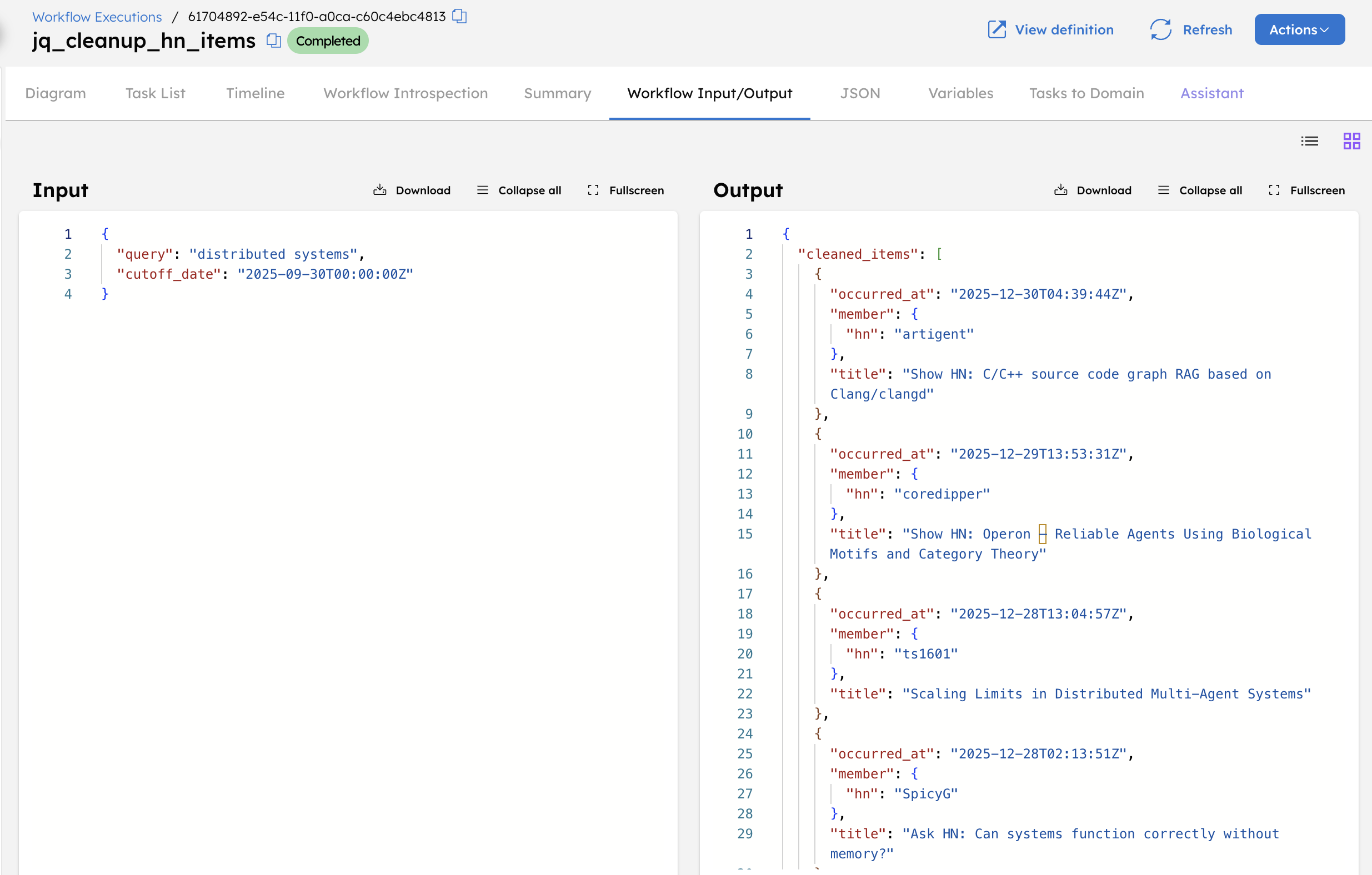Switch to the Variables tab
The height and width of the screenshot is (875, 1372).
pos(960,93)
